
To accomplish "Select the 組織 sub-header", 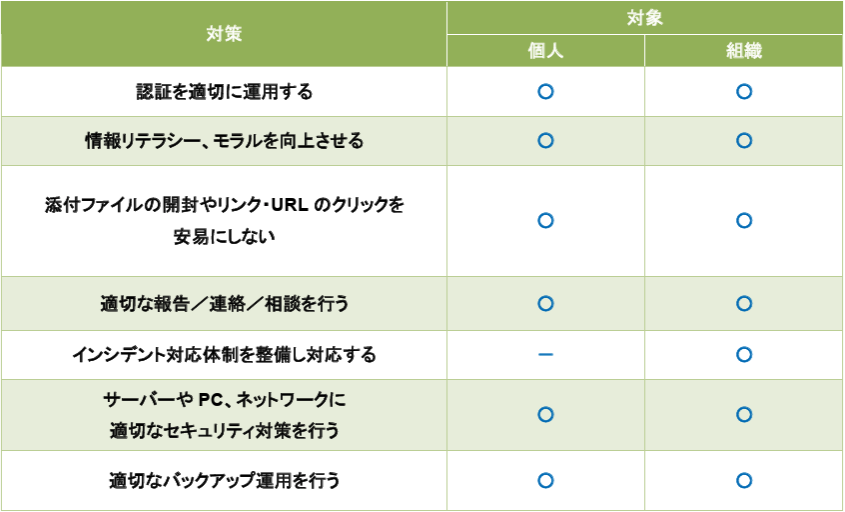I will [x=744, y=51].
